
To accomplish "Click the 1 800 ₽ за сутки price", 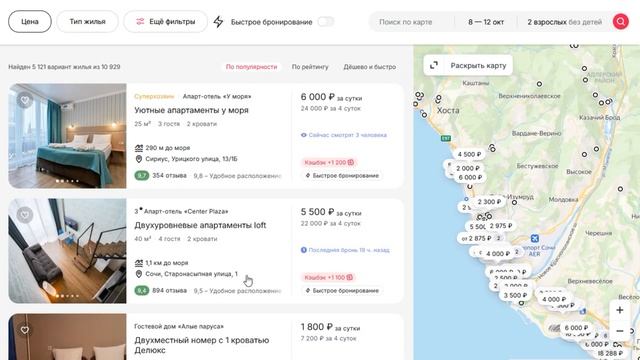I will [x=330, y=327].
